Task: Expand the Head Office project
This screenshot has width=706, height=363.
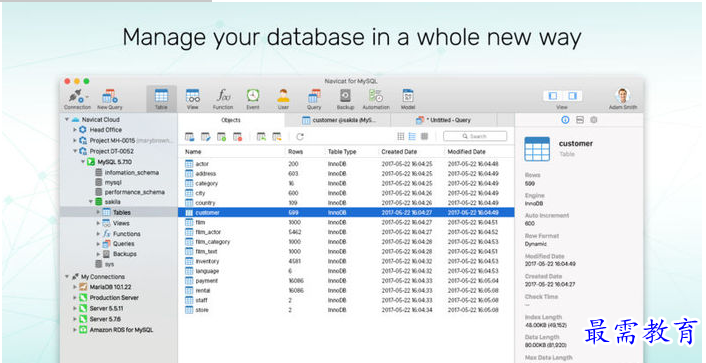Action: [75, 130]
